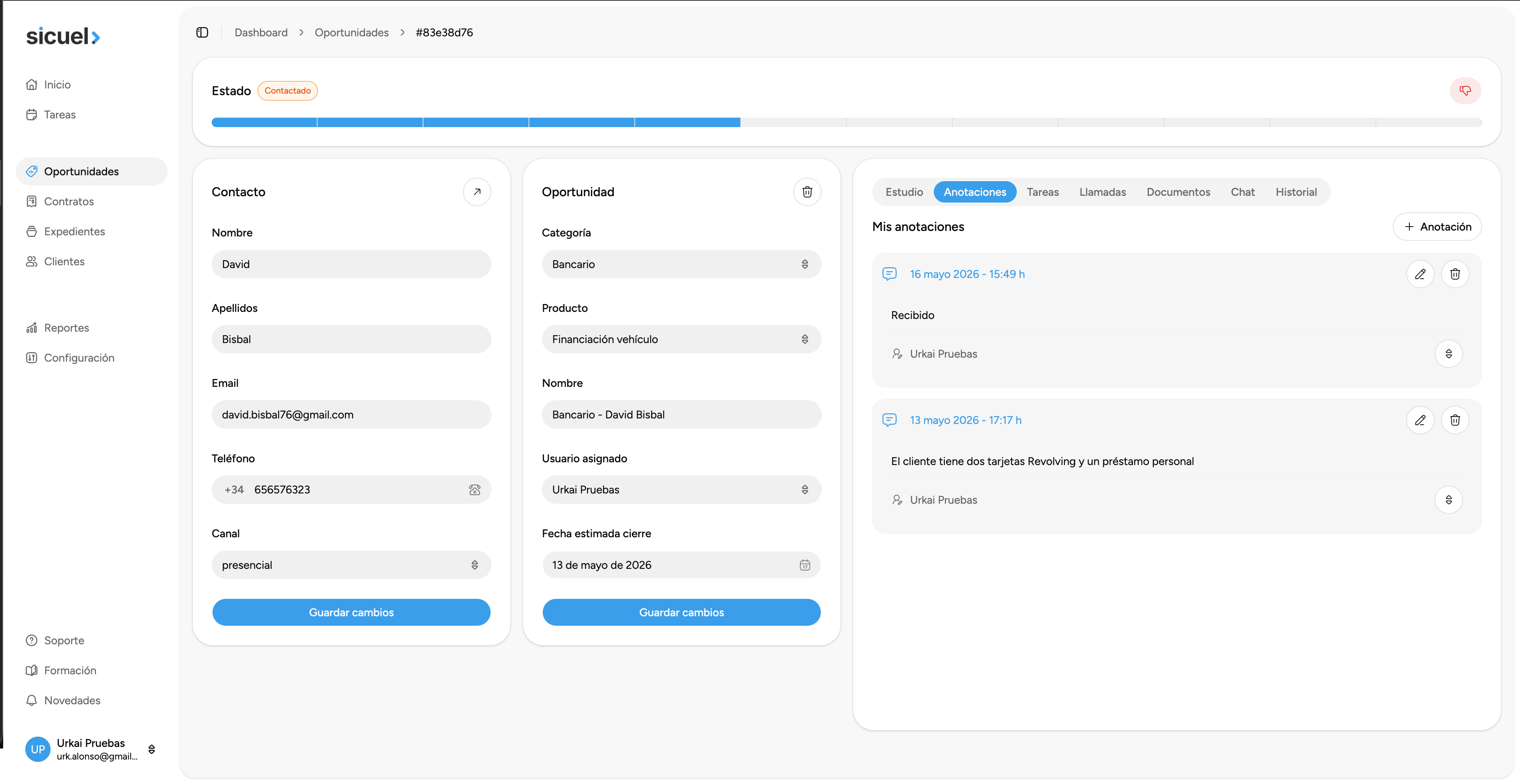Open the Documentos tab

tap(1178, 192)
